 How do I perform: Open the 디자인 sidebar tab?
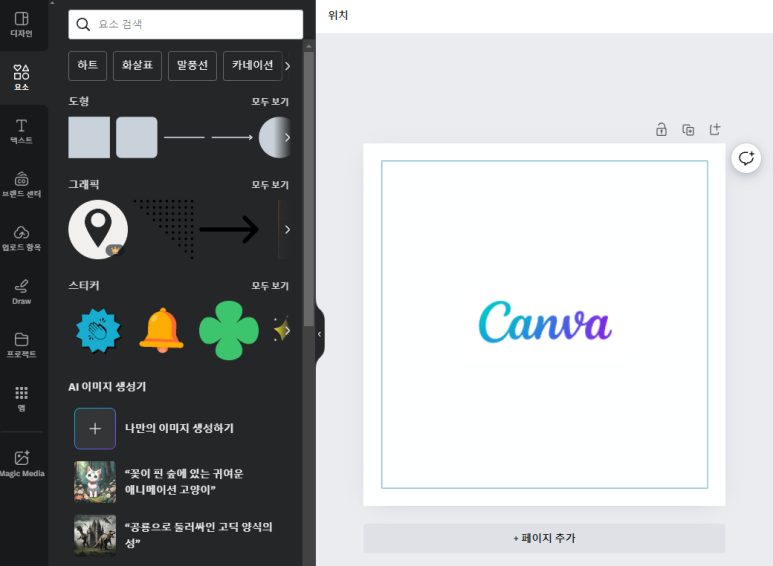point(22,25)
